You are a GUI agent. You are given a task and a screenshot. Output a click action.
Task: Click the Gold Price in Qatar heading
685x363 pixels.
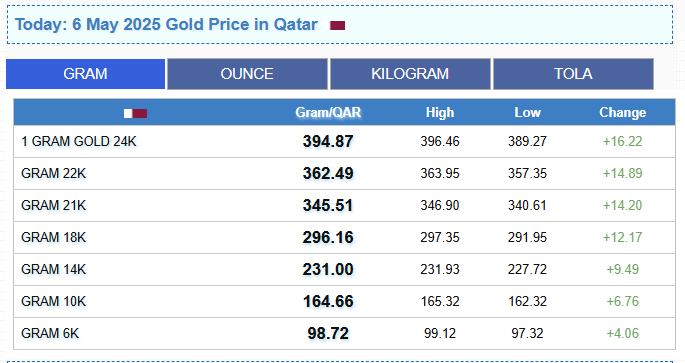pyautogui.click(x=166, y=24)
